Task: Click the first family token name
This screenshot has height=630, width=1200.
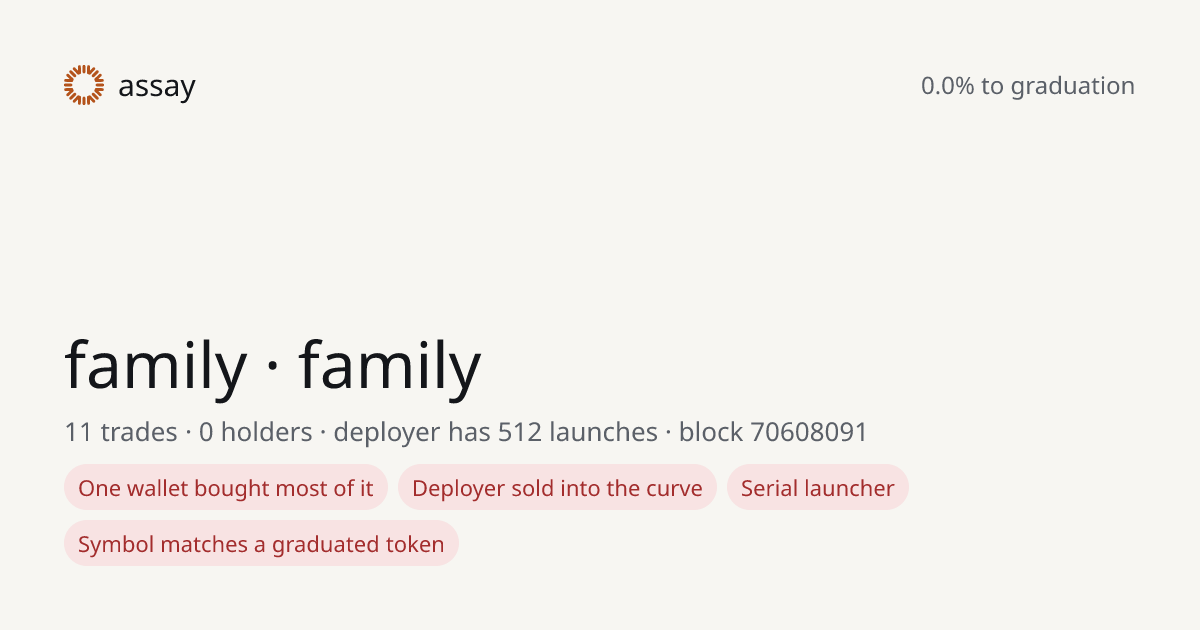Action: 155,366
